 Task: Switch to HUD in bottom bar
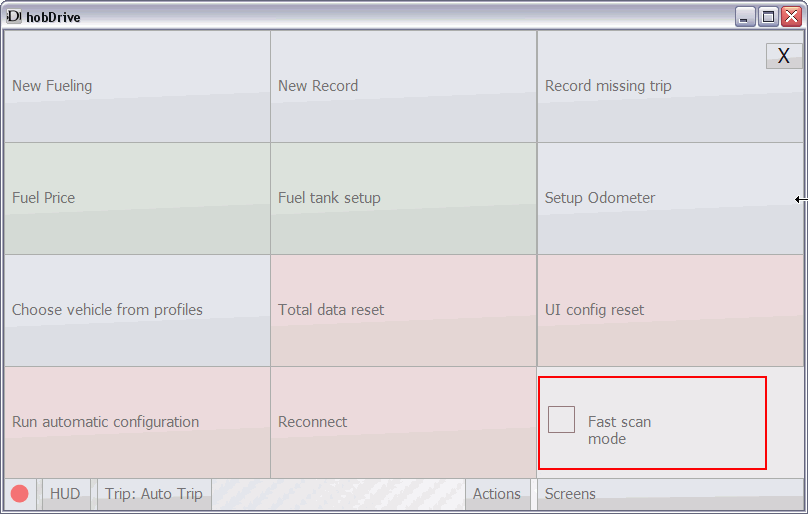pos(65,494)
